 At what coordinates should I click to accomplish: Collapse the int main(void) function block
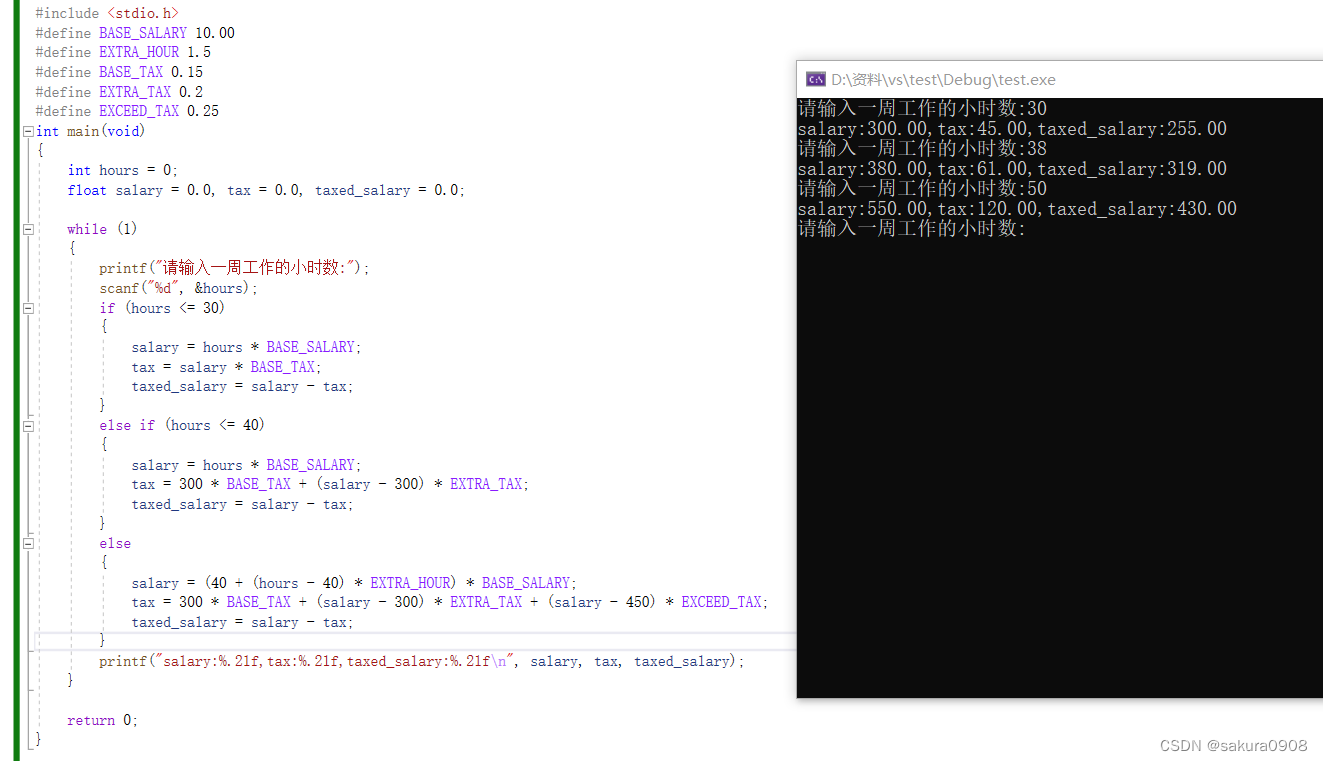coord(28,130)
